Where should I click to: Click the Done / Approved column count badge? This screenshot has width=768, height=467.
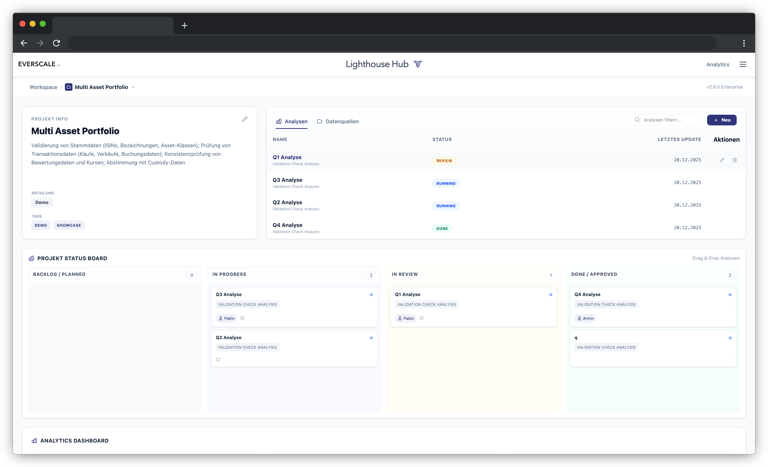click(x=730, y=275)
